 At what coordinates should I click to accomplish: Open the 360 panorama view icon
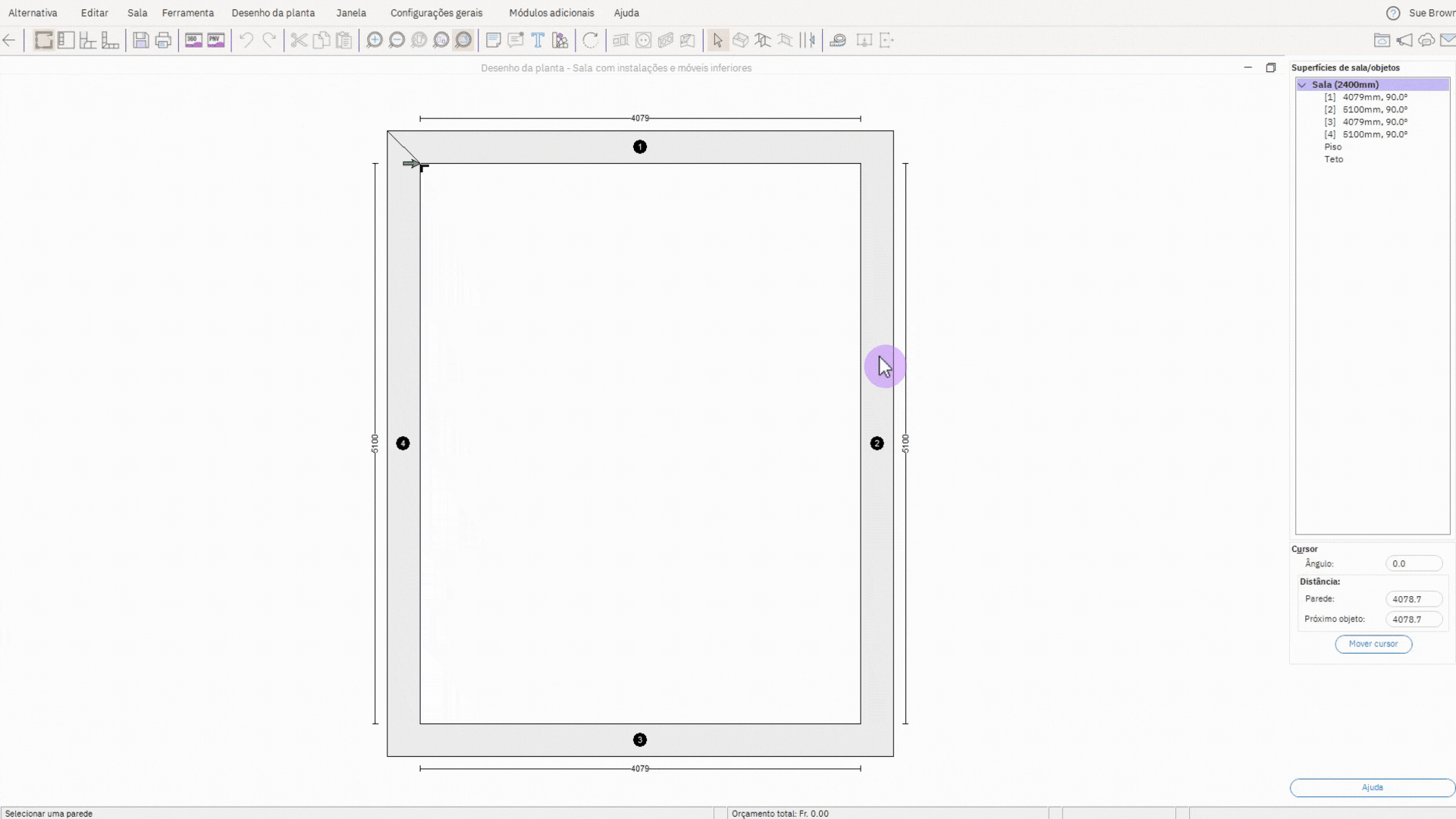(193, 40)
